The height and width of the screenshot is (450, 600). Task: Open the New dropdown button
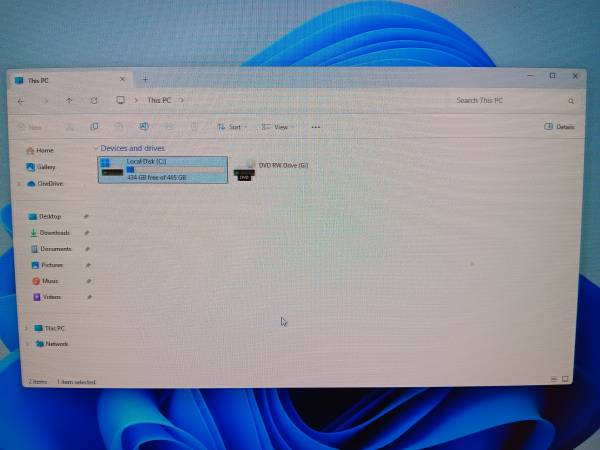pos(31,127)
